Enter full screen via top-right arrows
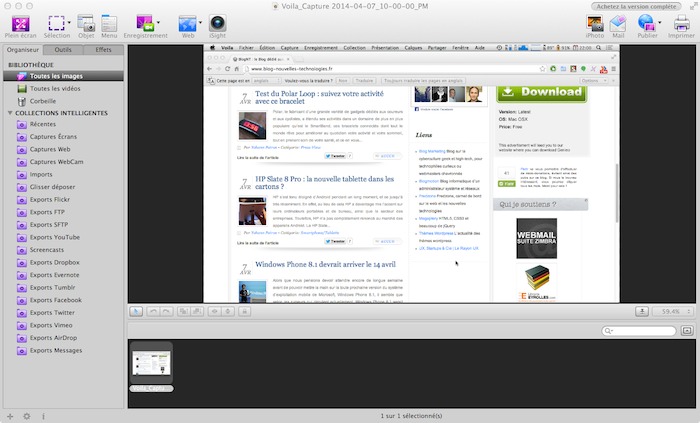This screenshot has height=423, width=700. click(692, 6)
